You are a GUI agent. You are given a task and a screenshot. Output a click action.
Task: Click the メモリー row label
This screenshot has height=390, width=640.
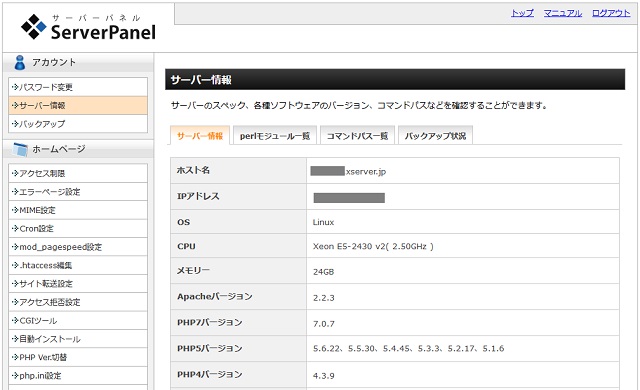point(193,270)
